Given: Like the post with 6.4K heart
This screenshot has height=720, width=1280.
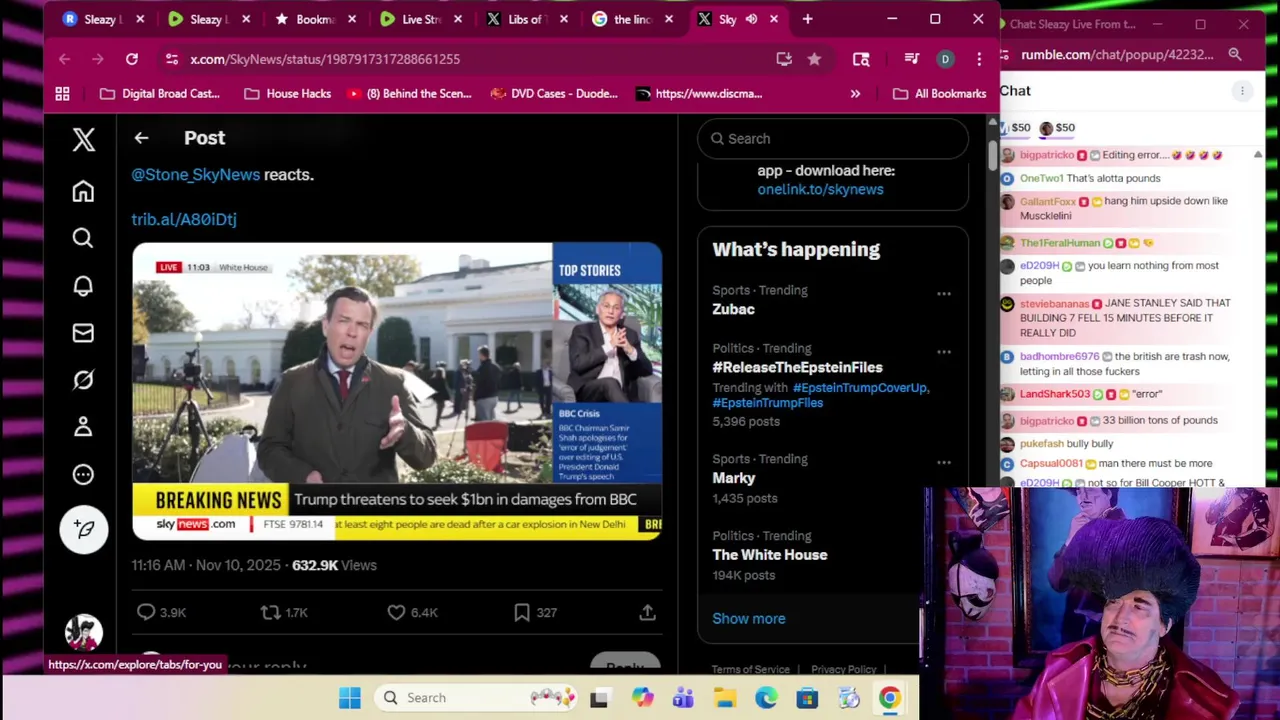Looking at the screenshot, I should tap(396, 612).
